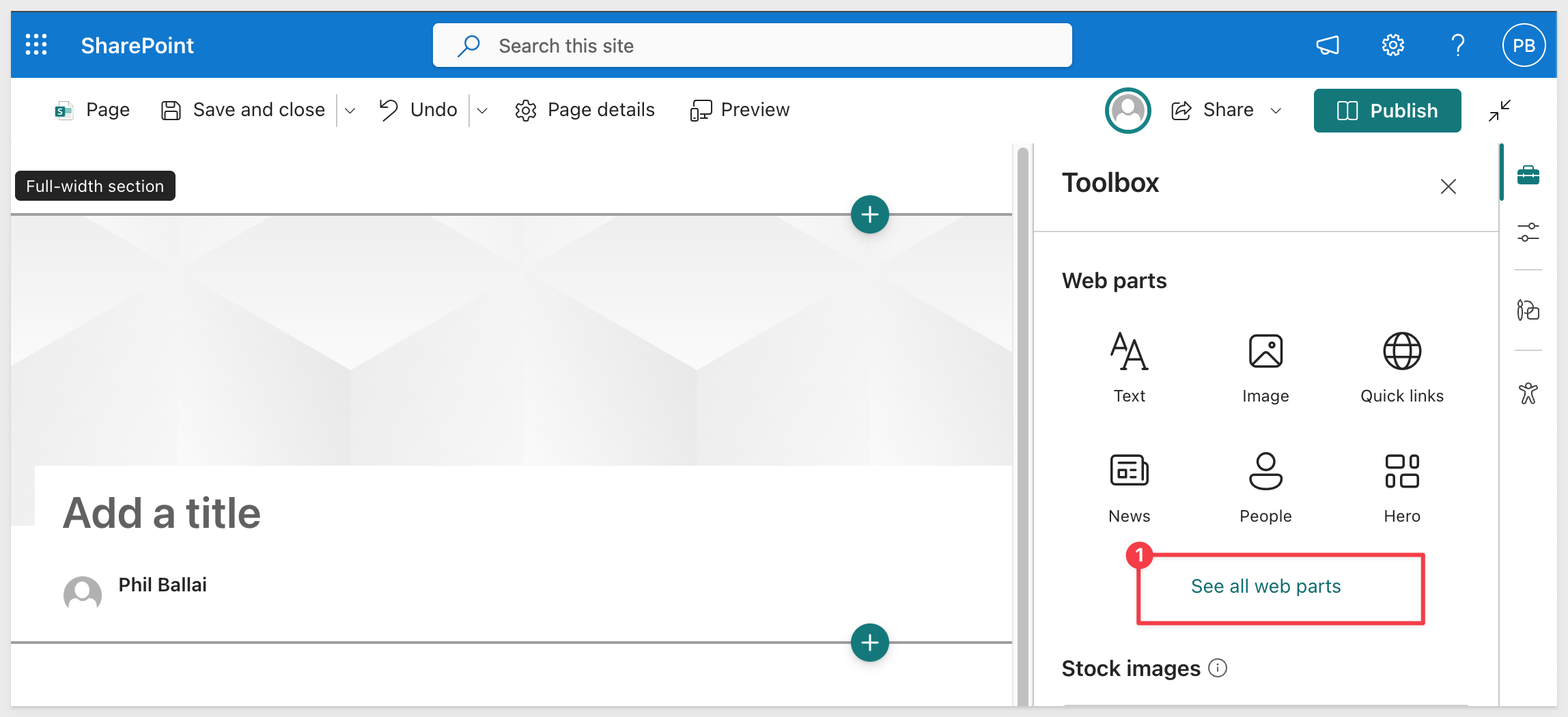Viewport: 1568px width, 717px height.
Task: Open the Page menu
Action: [92, 110]
